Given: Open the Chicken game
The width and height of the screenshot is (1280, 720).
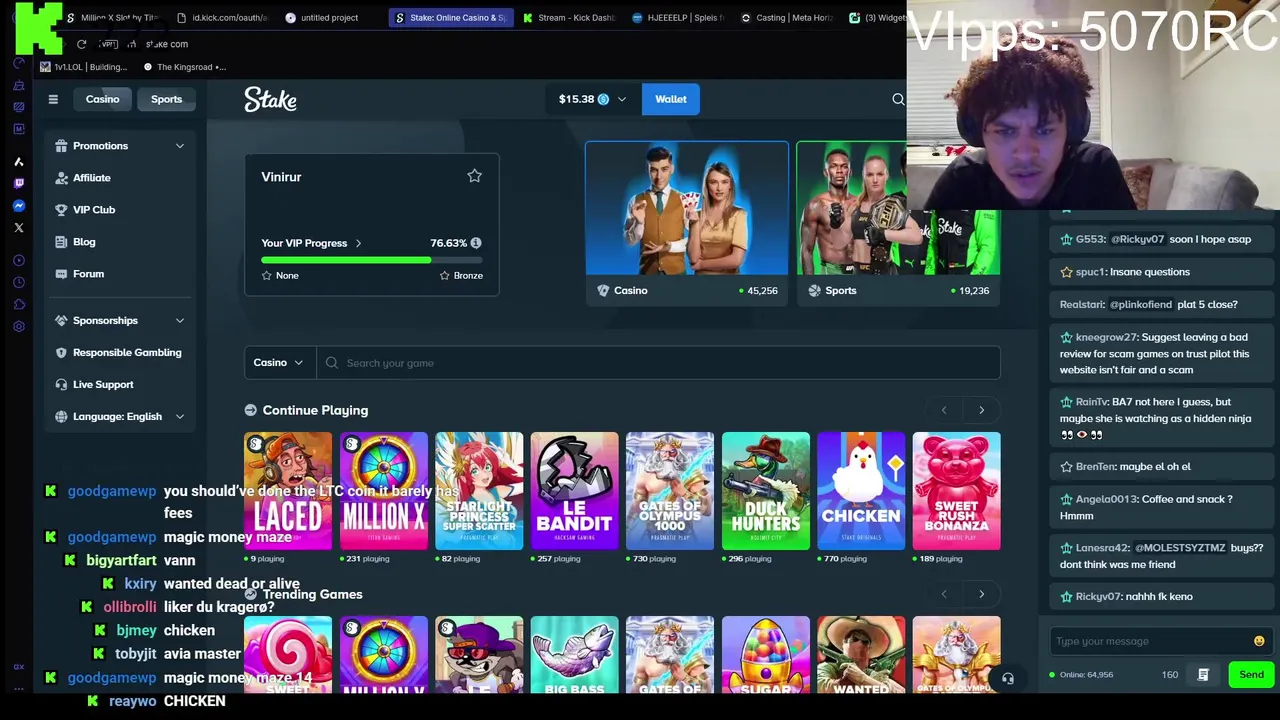Looking at the screenshot, I should tap(861, 491).
